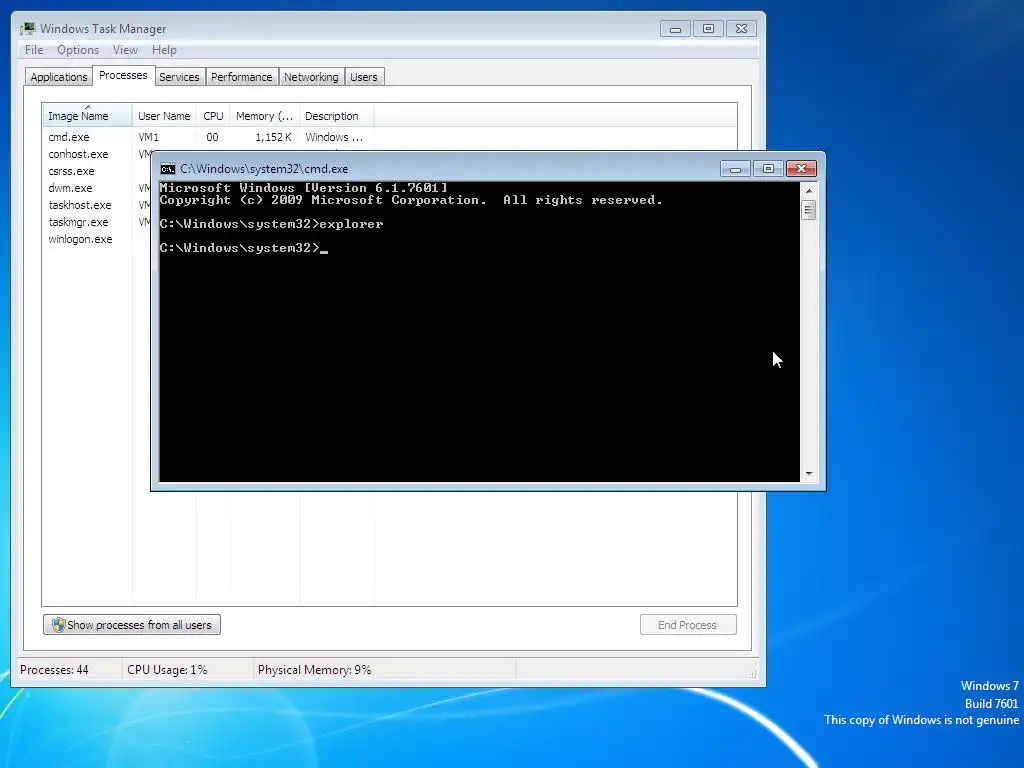Sort processes by User Name column

[164, 116]
